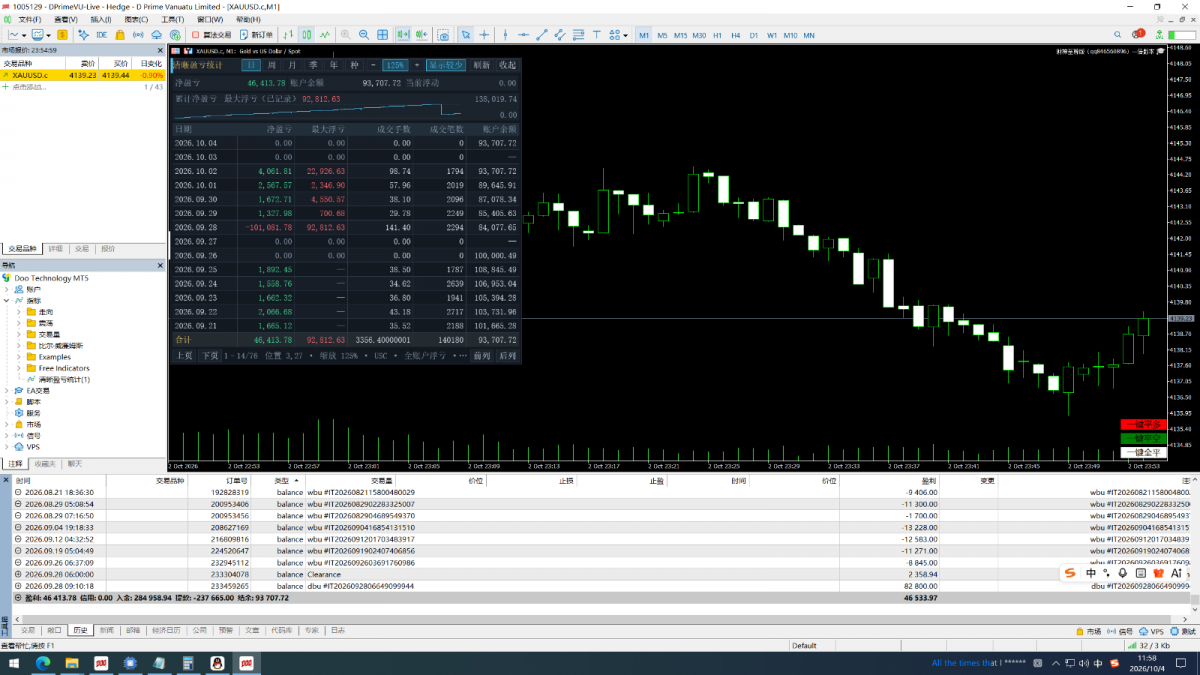Expand the EA交易 tree node
The height and width of the screenshot is (675, 1200).
[7, 391]
